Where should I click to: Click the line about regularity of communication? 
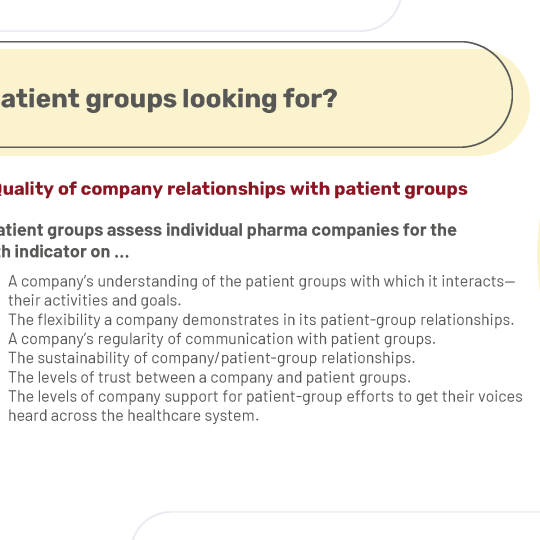[222, 340]
